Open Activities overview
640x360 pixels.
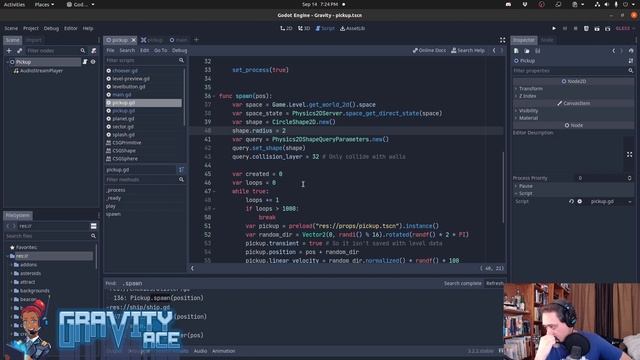point(14,4)
